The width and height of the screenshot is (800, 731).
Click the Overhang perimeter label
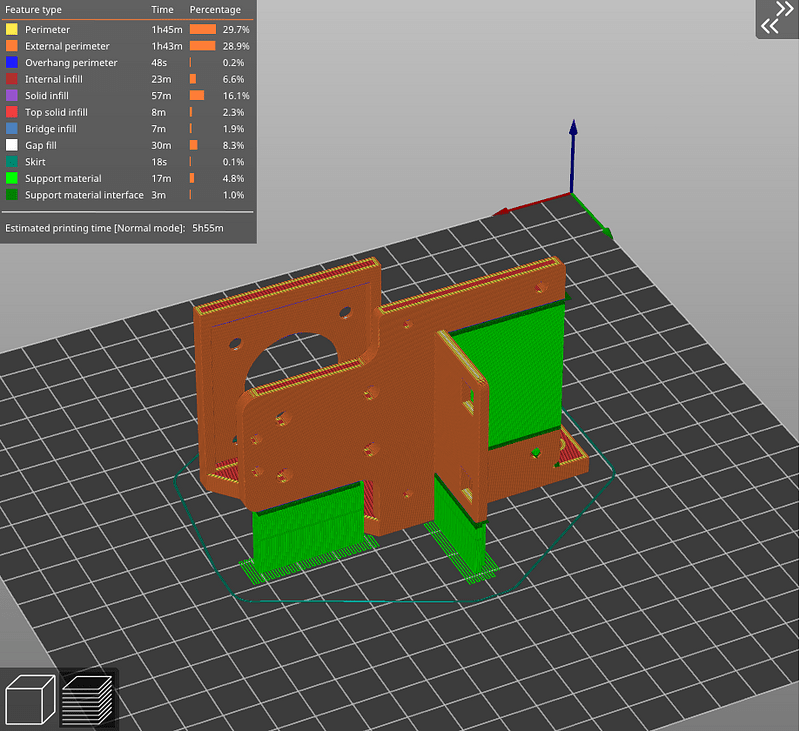[x=71, y=63]
